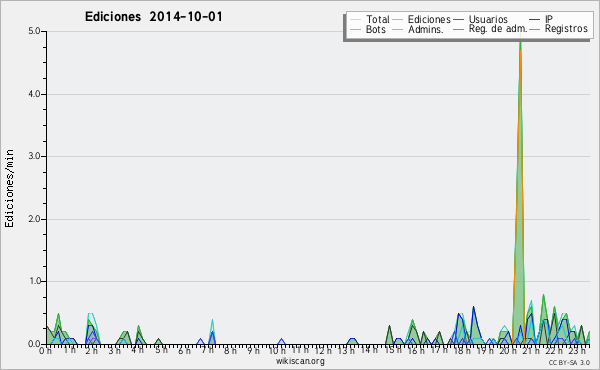This screenshot has width=600, height=370.
Task: Click the 3.0 y-axis label
Action: (34, 156)
